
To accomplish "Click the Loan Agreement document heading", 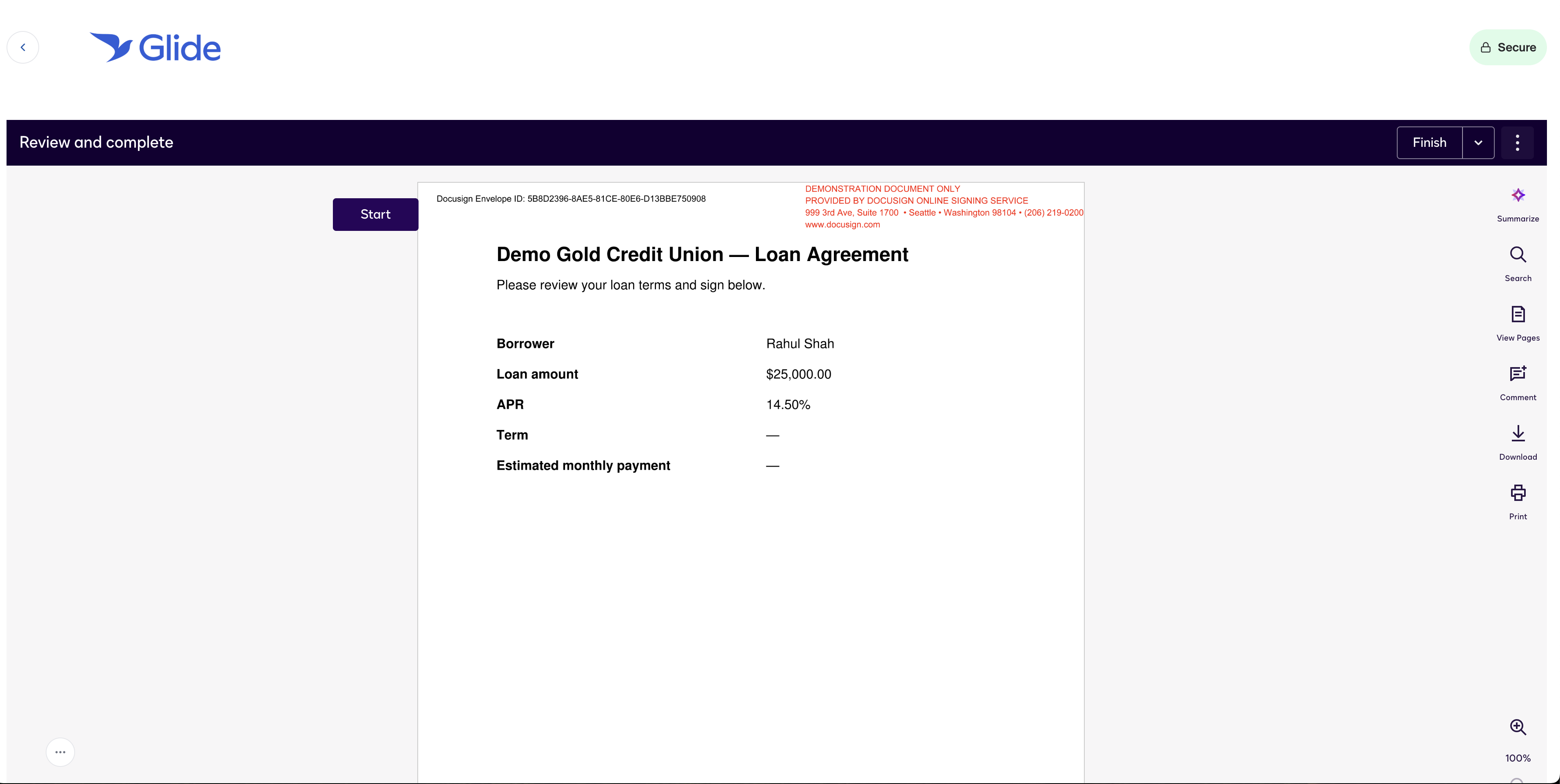I will 702,255.
